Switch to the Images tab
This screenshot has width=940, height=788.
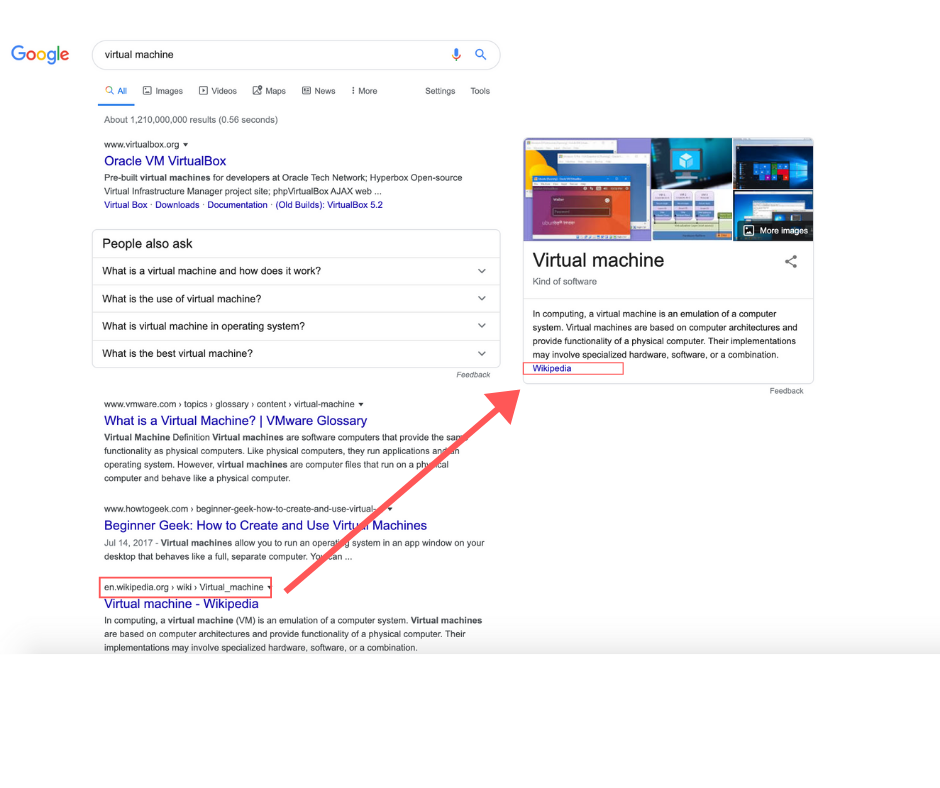162,91
